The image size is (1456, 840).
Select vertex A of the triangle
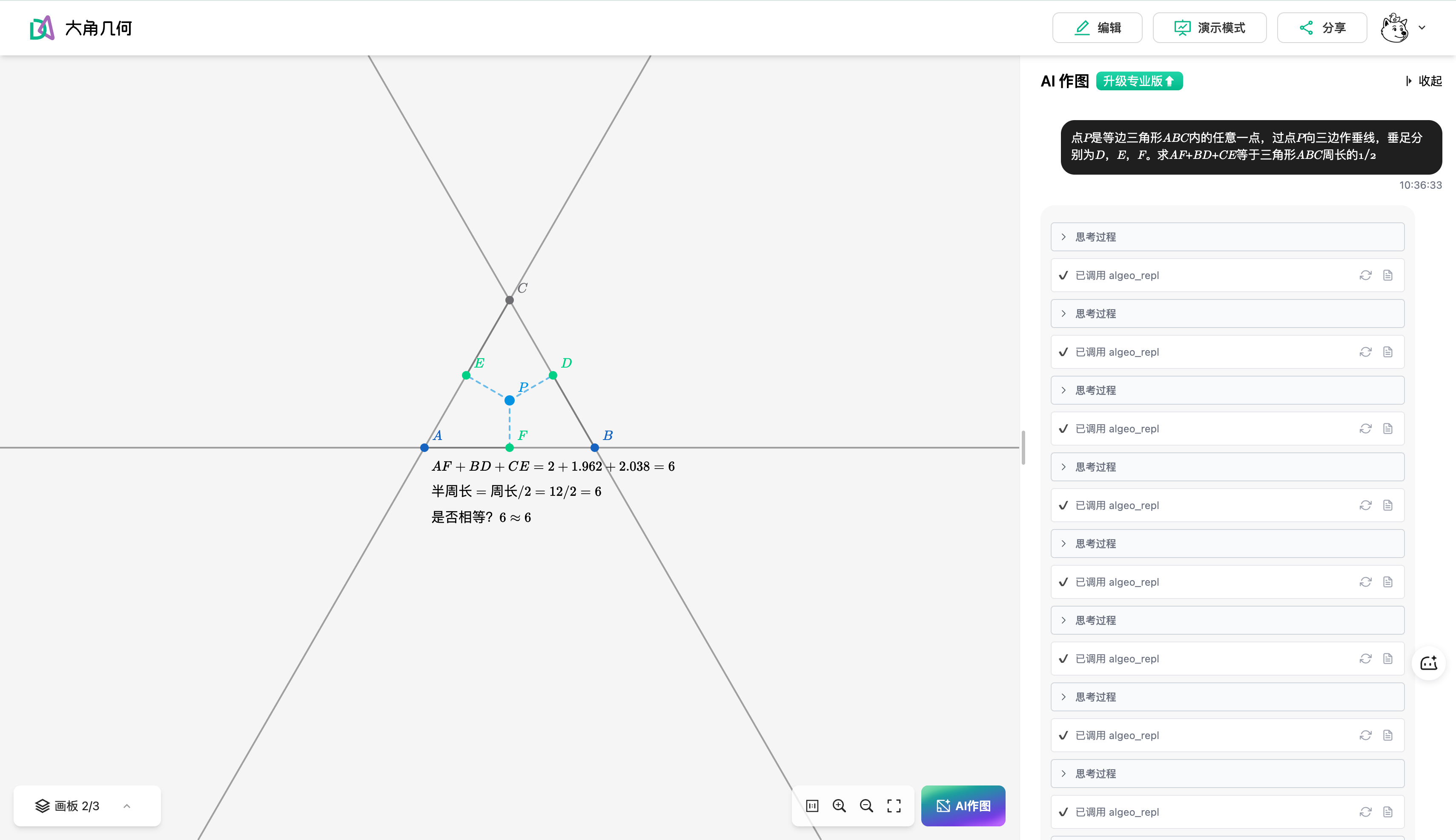point(424,448)
